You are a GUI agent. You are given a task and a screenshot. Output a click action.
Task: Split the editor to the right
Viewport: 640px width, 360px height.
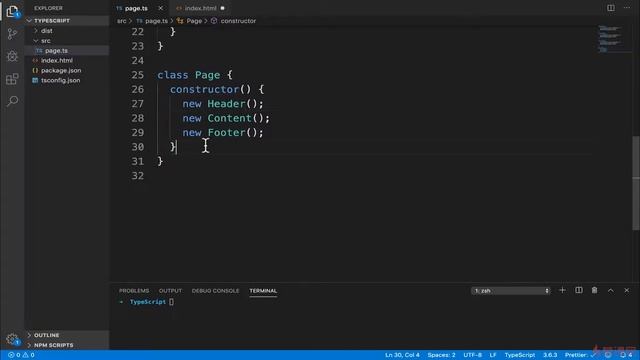(x=611, y=8)
